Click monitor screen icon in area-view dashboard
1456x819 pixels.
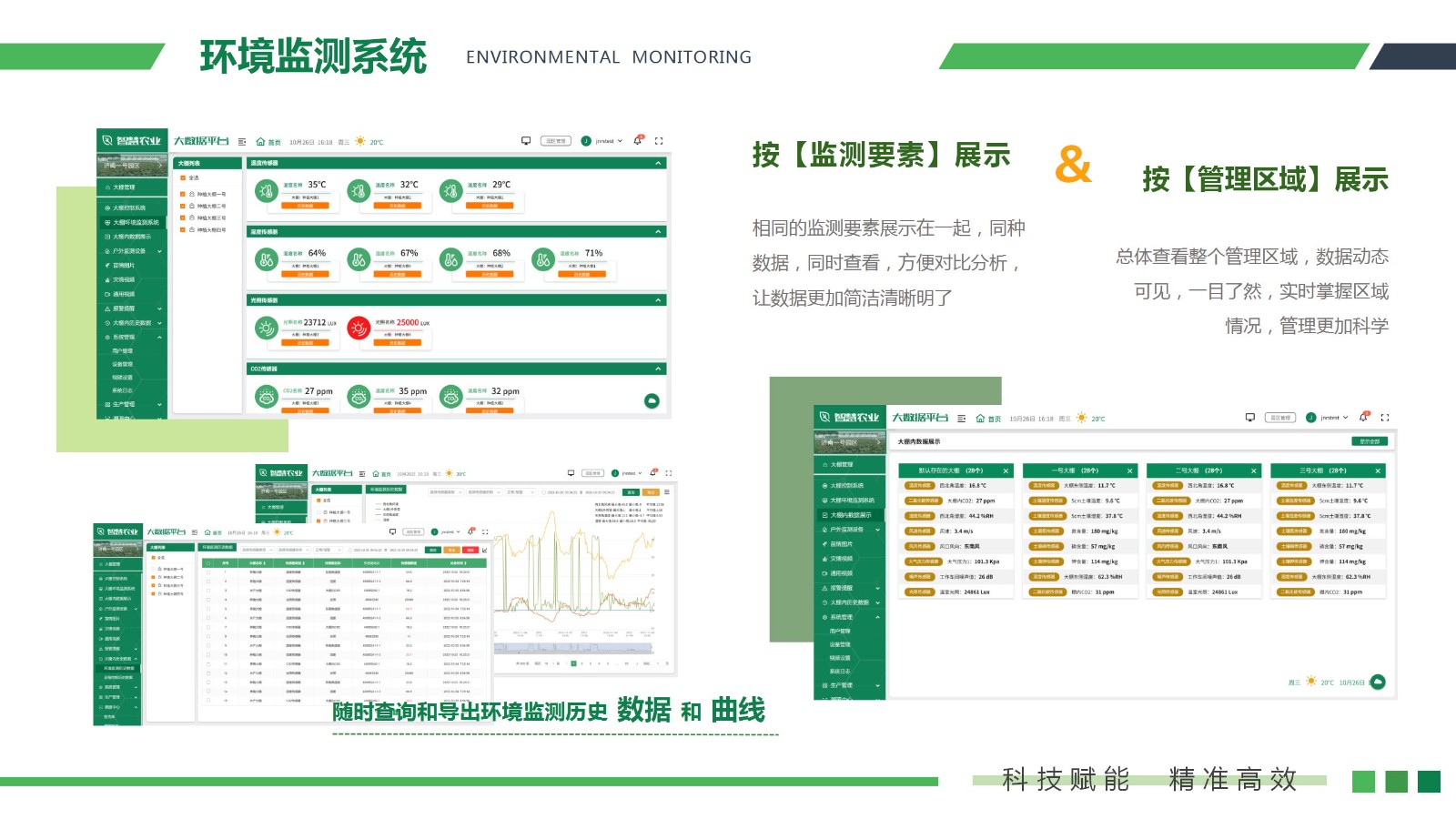click(1250, 418)
